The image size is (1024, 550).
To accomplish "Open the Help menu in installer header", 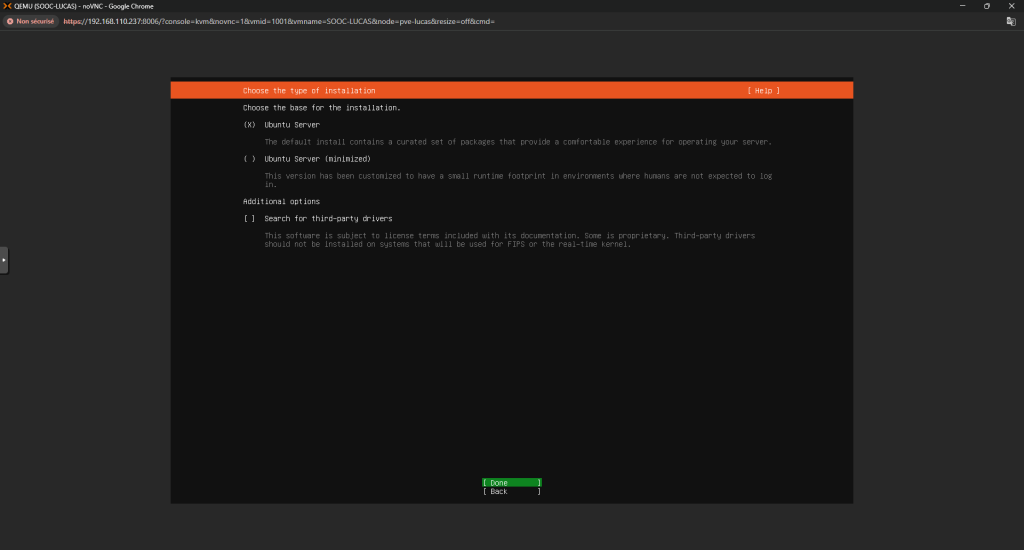I will click(763, 91).
